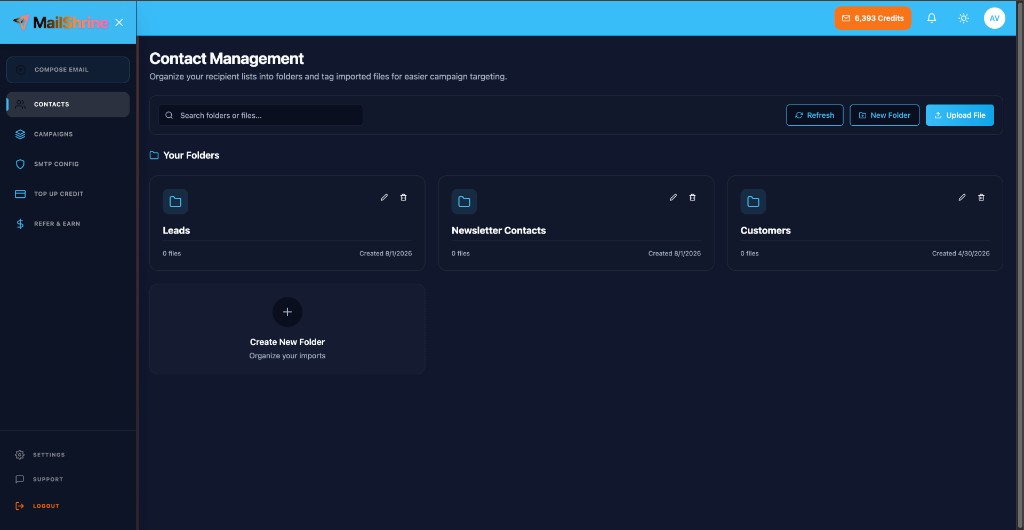1024x530 pixels.
Task: Open the Customers folder icon
Action: click(753, 202)
